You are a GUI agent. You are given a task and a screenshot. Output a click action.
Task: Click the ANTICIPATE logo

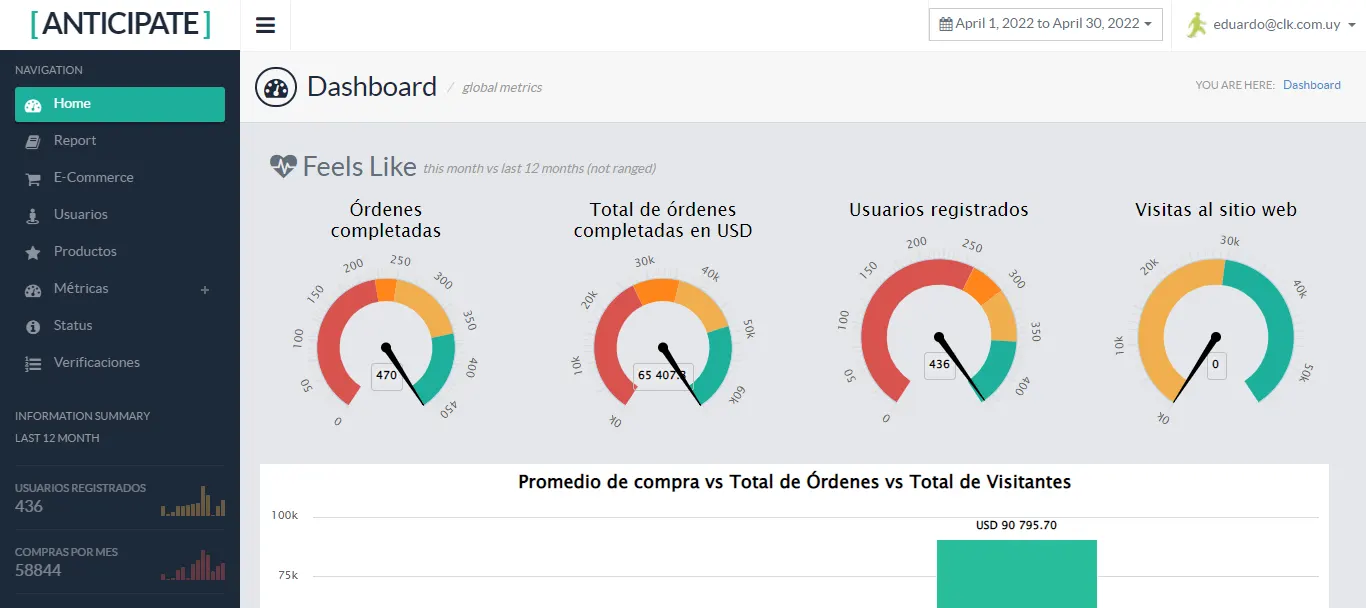[x=120, y=24]
